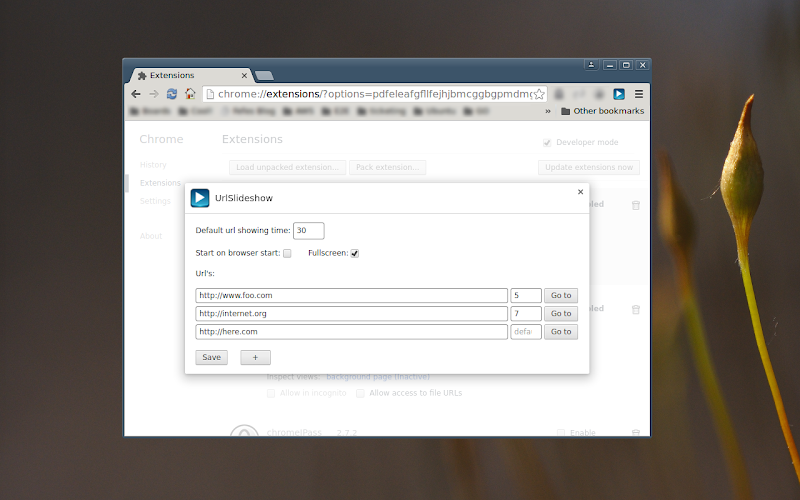Click the UrlSlideshow play icon in toolbar
The width and height of the screenshot is (800, 500).
619,94
